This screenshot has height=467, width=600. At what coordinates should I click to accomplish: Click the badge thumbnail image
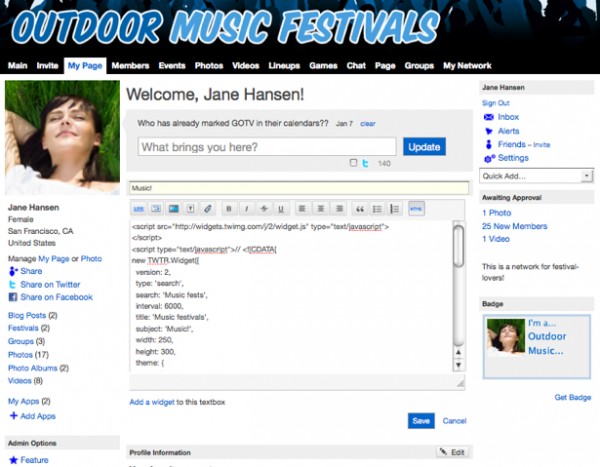tap(505, 336)
